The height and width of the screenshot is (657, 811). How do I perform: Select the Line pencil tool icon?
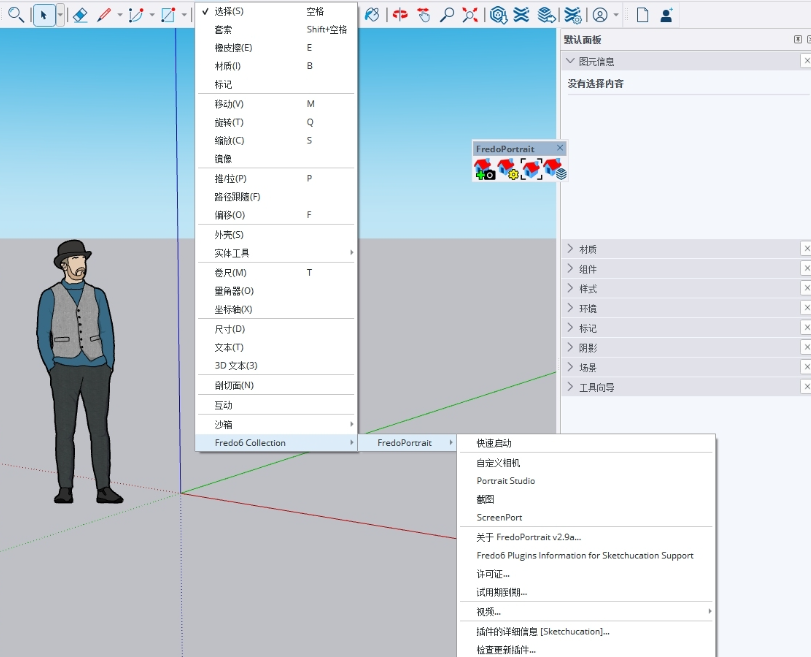(x=104, y=15)
